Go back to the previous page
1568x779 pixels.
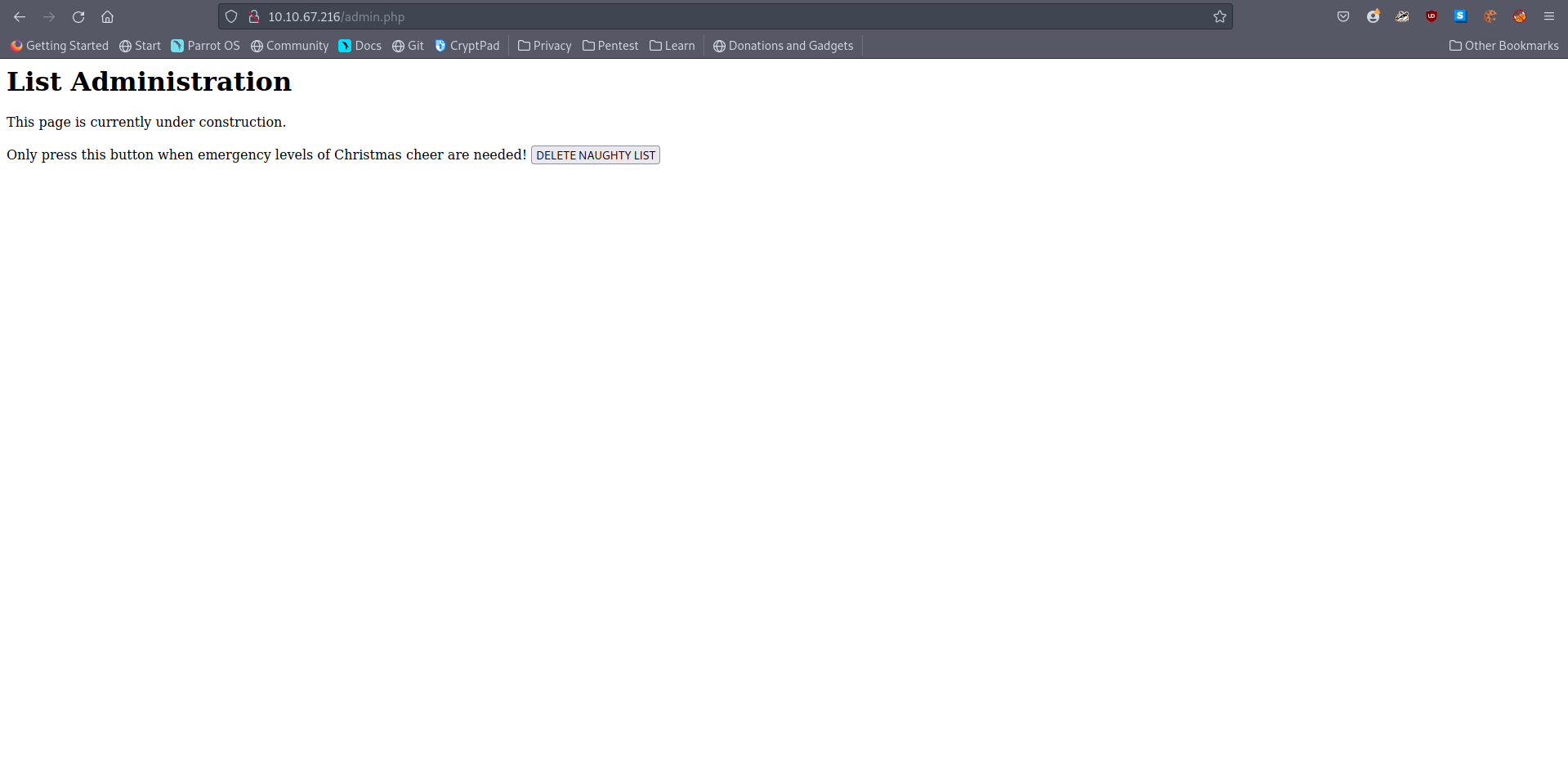tap(20, 16)
